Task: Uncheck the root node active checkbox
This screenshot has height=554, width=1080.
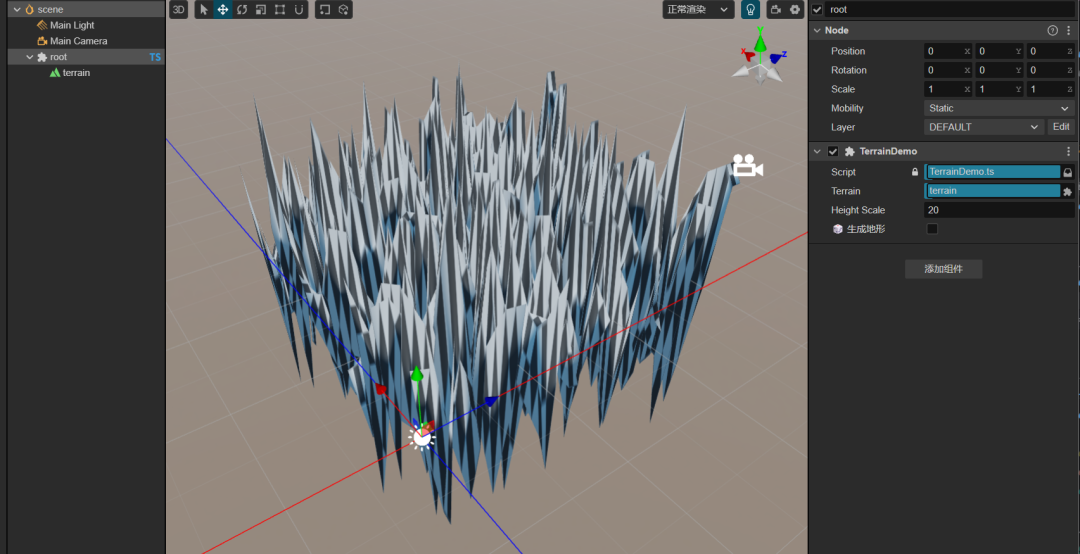Action: tap(817, 9)
